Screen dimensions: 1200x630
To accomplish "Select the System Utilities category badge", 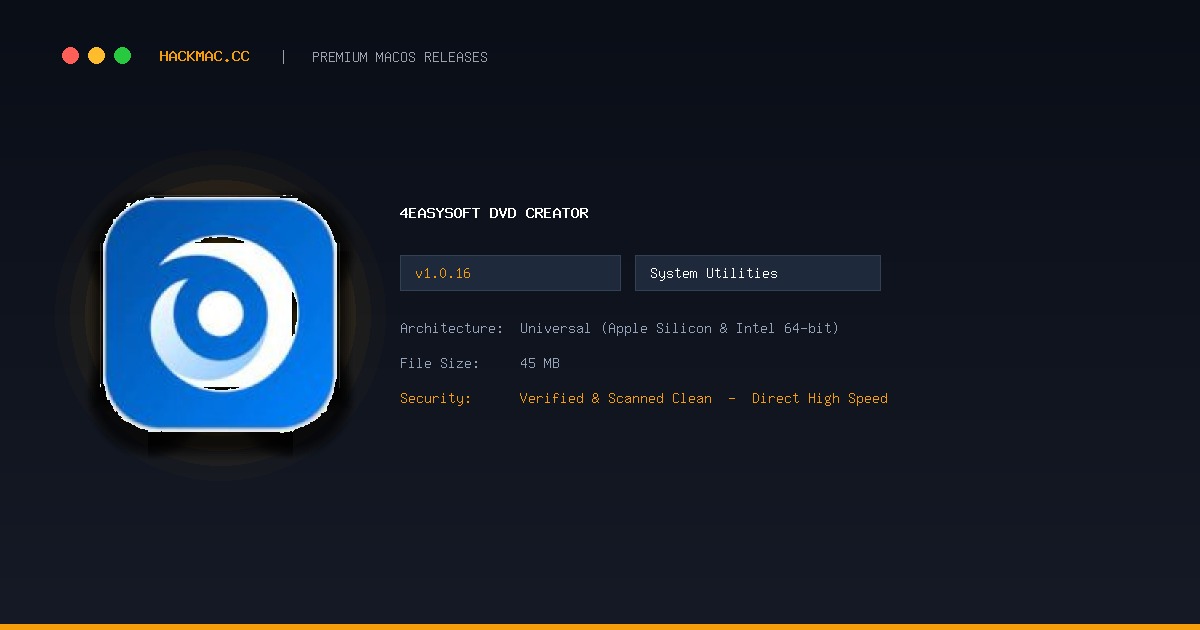I will pyautogui.click(x=758, y=273).
